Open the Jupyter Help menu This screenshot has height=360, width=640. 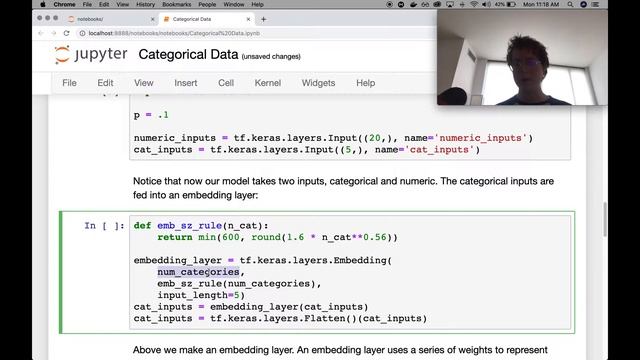point(365,83)
